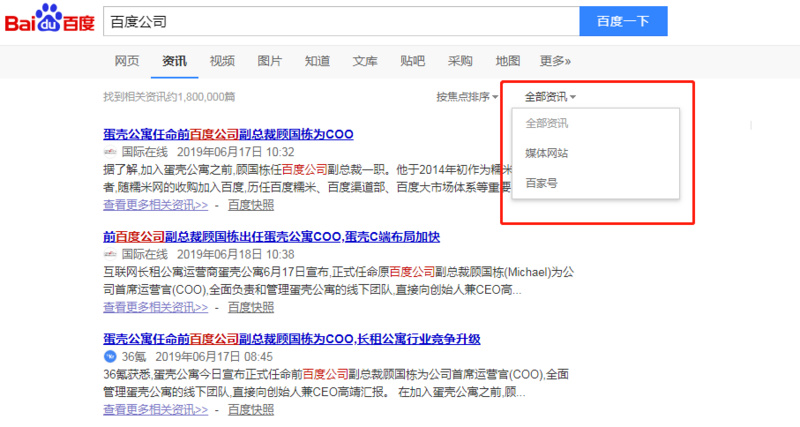Click the 百度一下 search button

[x=623, y=21]
